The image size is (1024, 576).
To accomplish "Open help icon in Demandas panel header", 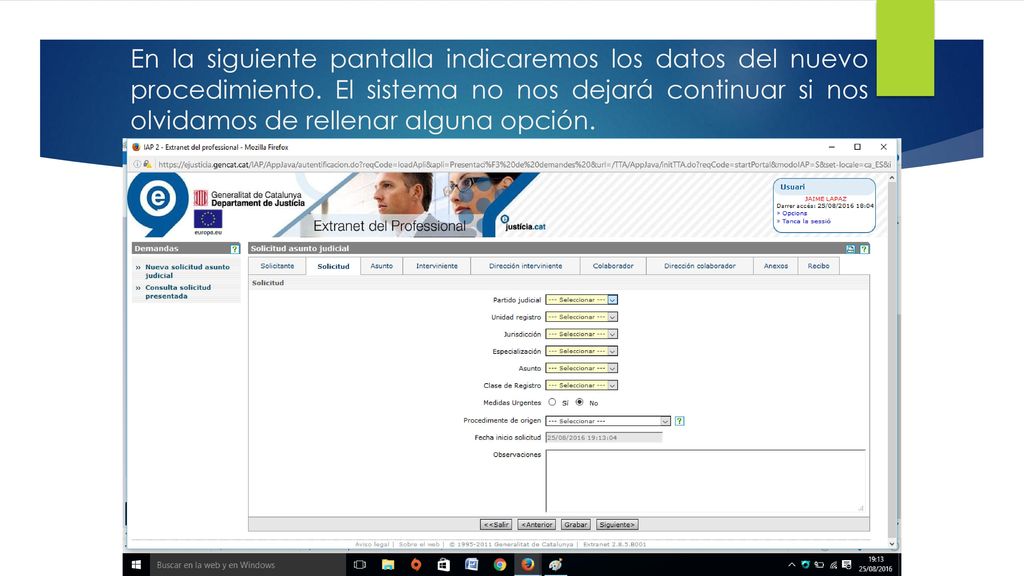I will click(x=234, y=249).
